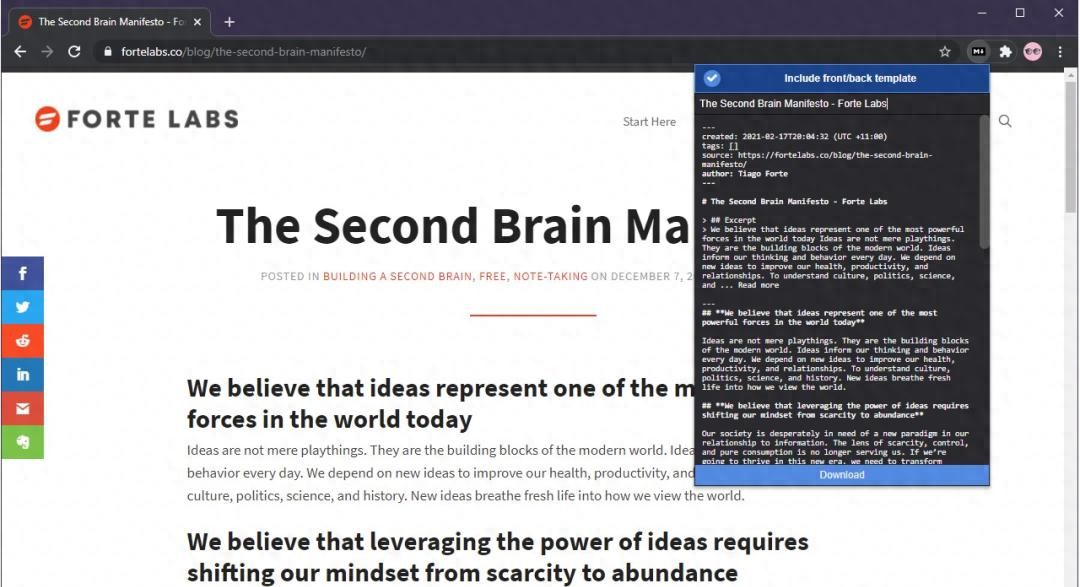This screenshot has height=587, width=1080.
Task: Open the Chrome profile avatar
Action: (x=1032, y=52)
